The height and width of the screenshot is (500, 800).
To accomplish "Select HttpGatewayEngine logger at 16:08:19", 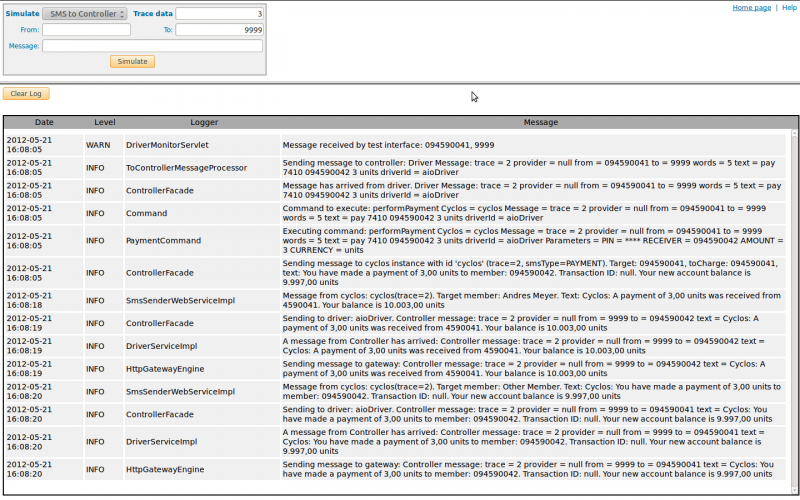I will [x=165, y=369].
